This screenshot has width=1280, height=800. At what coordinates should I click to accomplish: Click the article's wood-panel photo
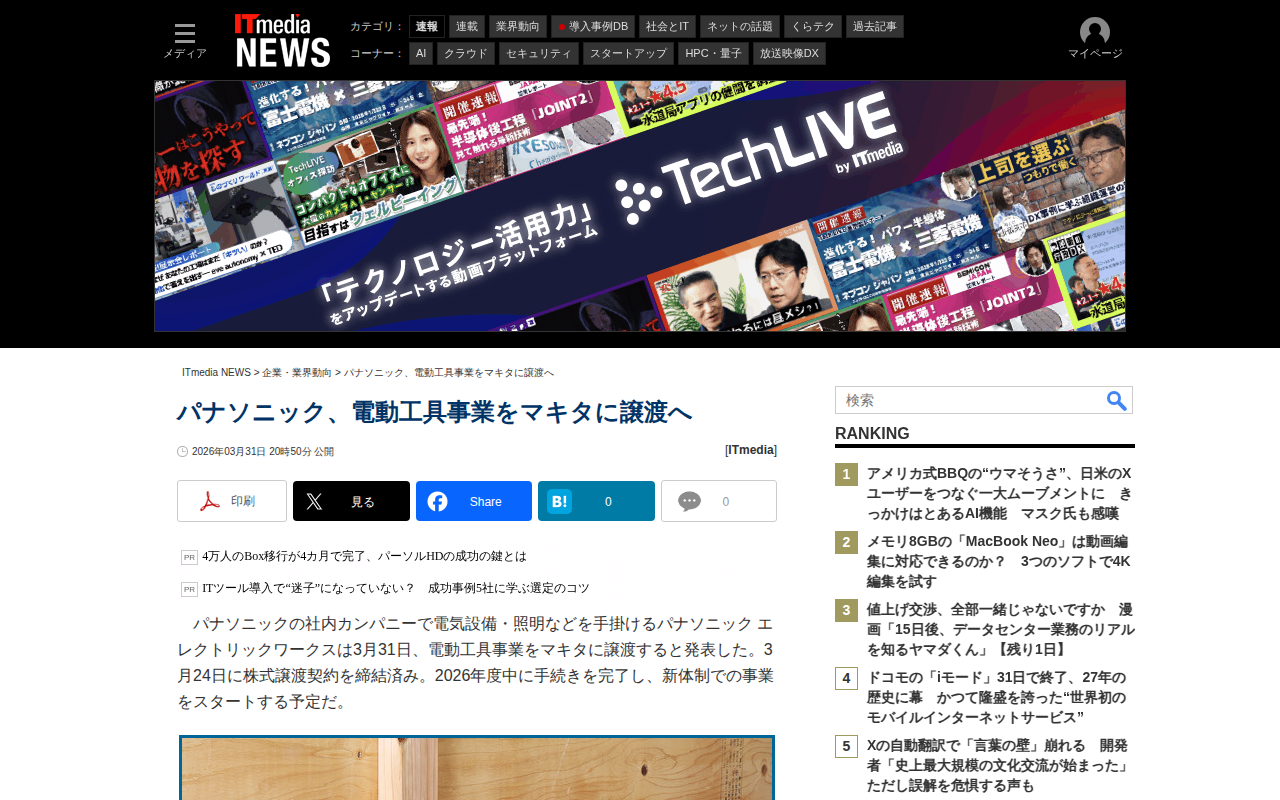coord(477,768)
